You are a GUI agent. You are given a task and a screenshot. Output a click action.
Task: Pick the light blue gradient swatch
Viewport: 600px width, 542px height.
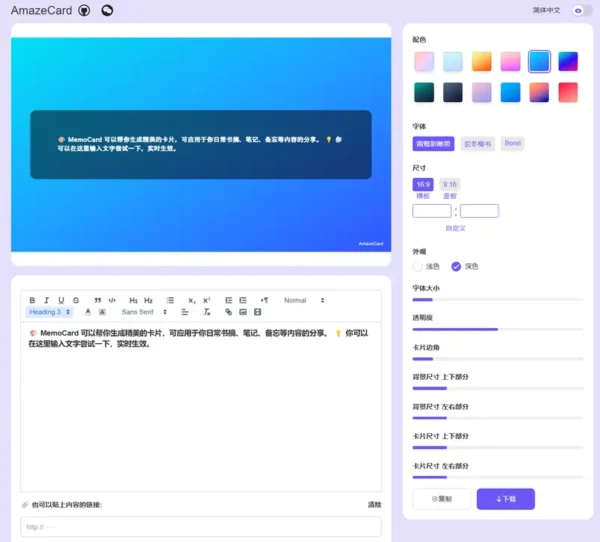[x=453, y=61]
